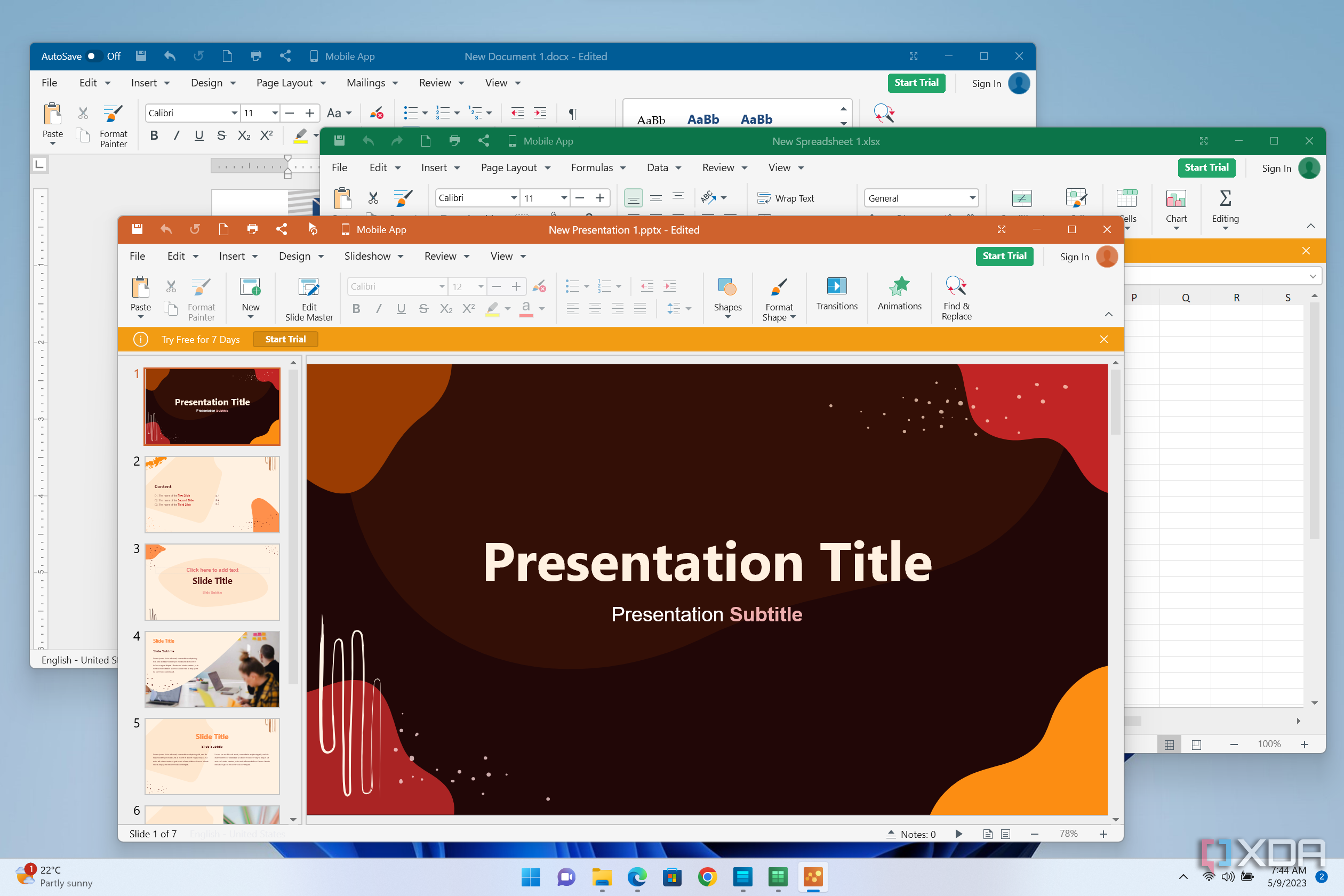Select slide 4 thumbnail with photo
Image resolution: width=1344 pixels, height=896 pixels.
(212, 669)
